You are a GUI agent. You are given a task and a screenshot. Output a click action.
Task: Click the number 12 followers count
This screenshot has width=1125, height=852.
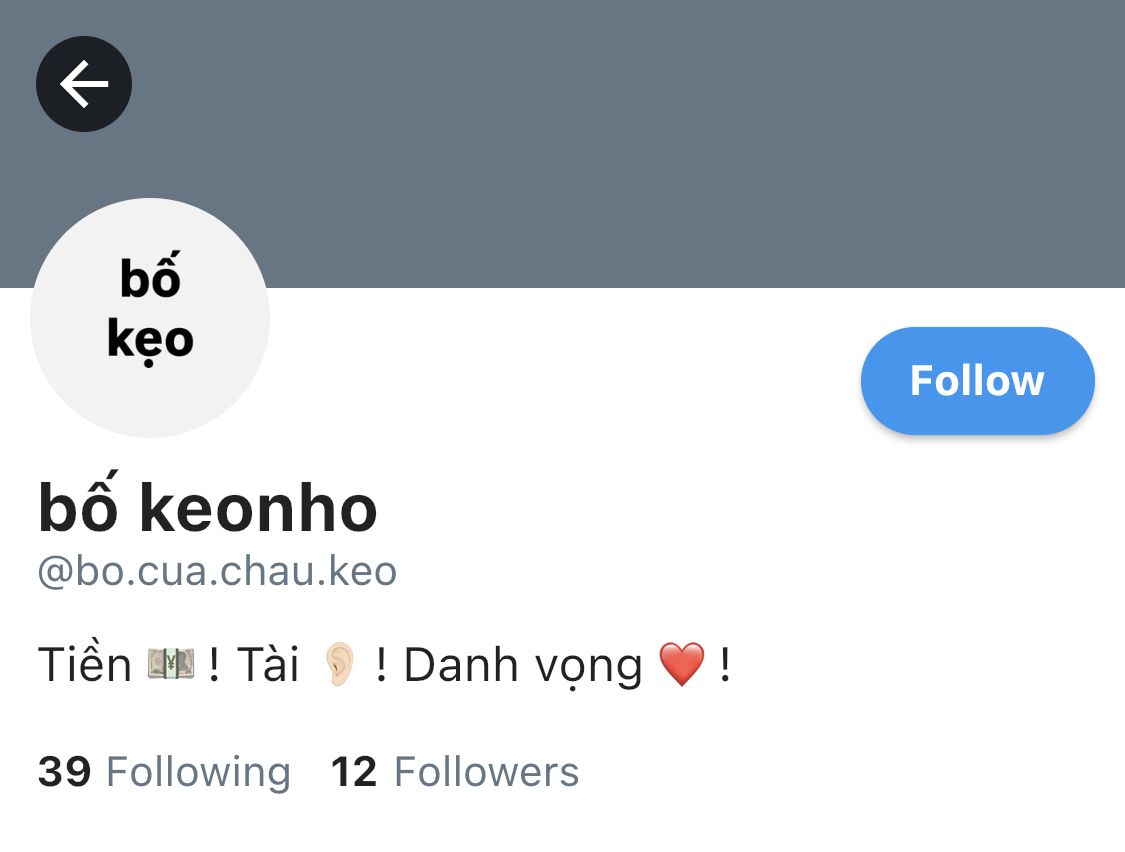click(x=354, y=772)
